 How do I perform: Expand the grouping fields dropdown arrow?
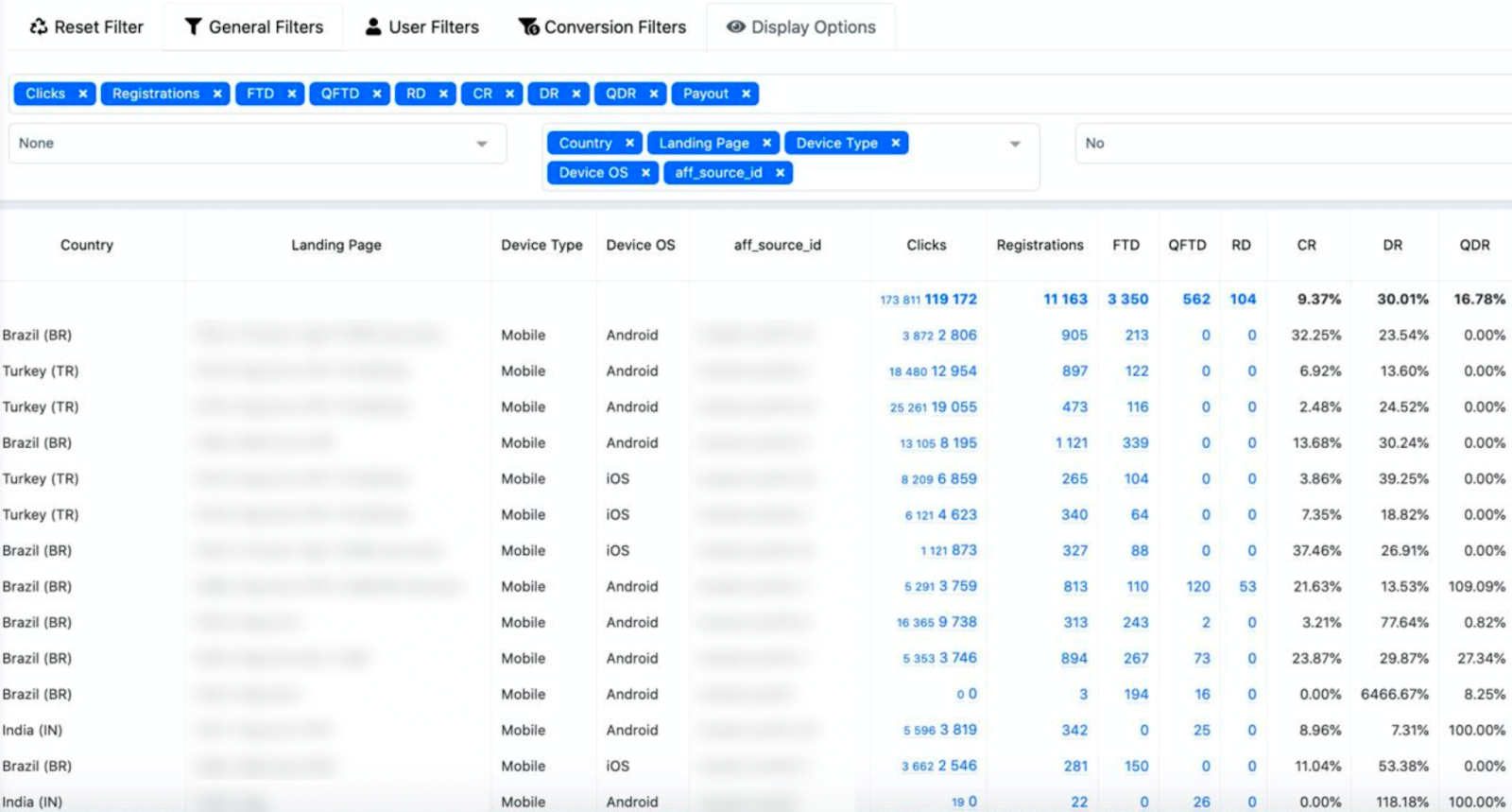(x=1015, y=144)
